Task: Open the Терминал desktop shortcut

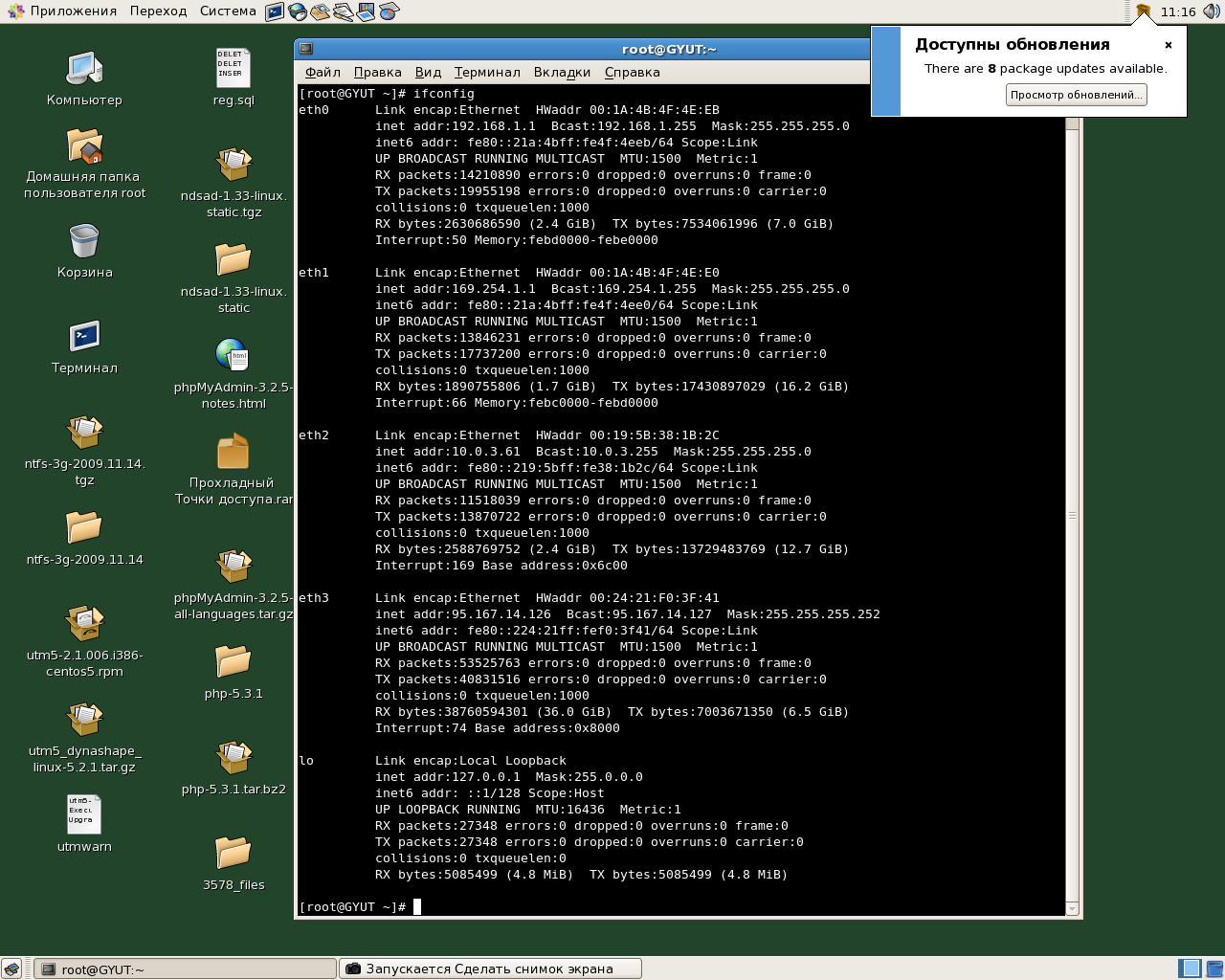Action: point(84,337)
